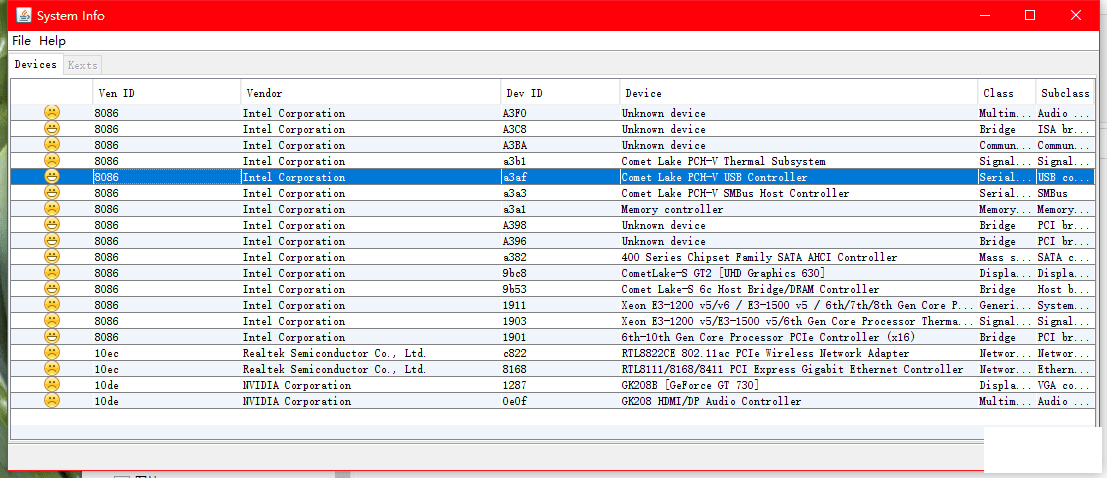Image resolution: width=1107 pixels, height=478 pixels.
Task: Sort by the Dev ID column header
Action: click(561, 93)
